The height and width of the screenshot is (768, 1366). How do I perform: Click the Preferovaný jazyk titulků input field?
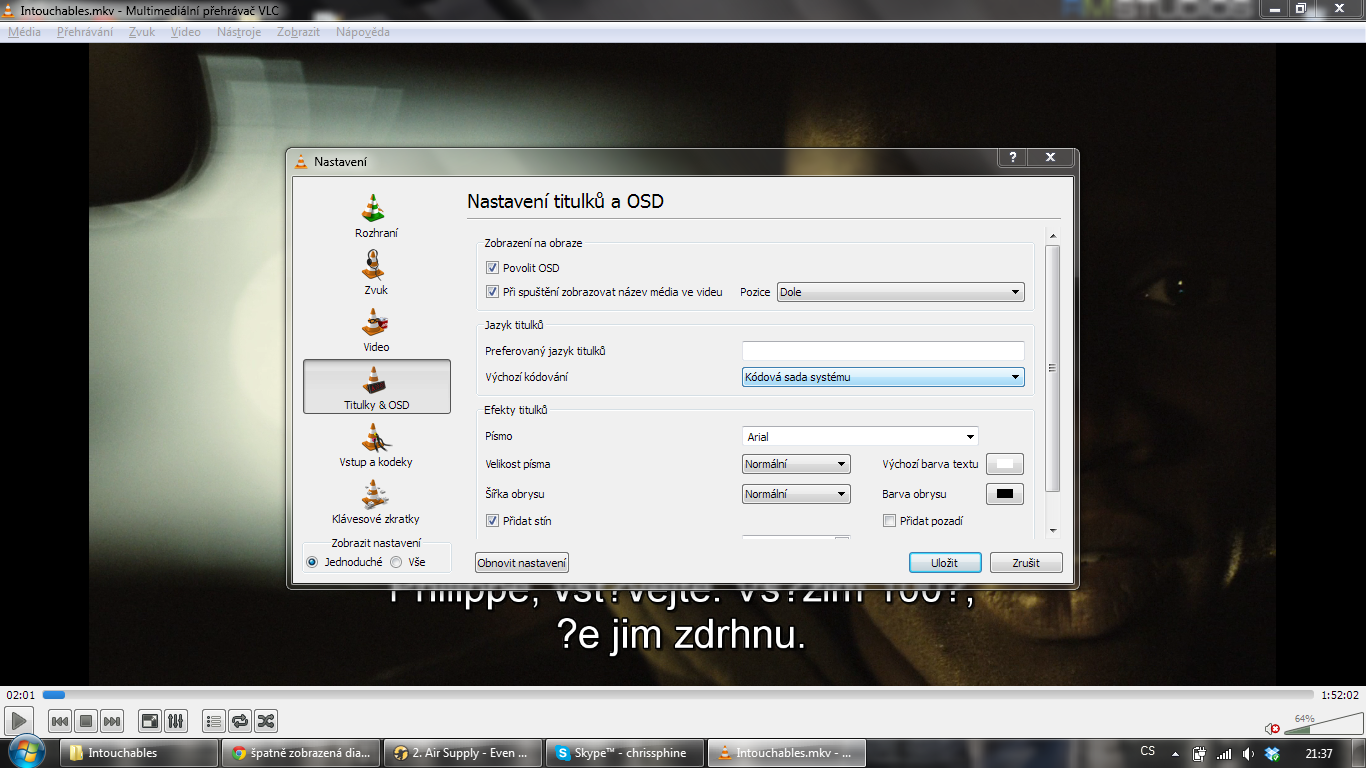tap(883, 351)
